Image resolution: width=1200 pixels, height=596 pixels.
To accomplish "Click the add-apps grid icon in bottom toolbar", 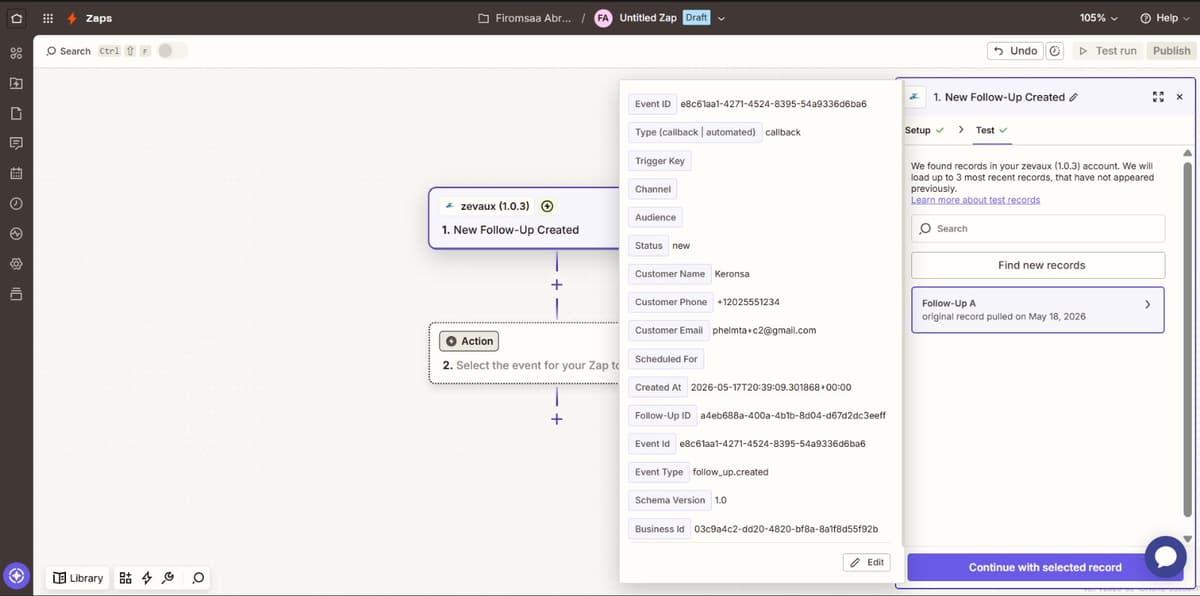I will [125, 578].
